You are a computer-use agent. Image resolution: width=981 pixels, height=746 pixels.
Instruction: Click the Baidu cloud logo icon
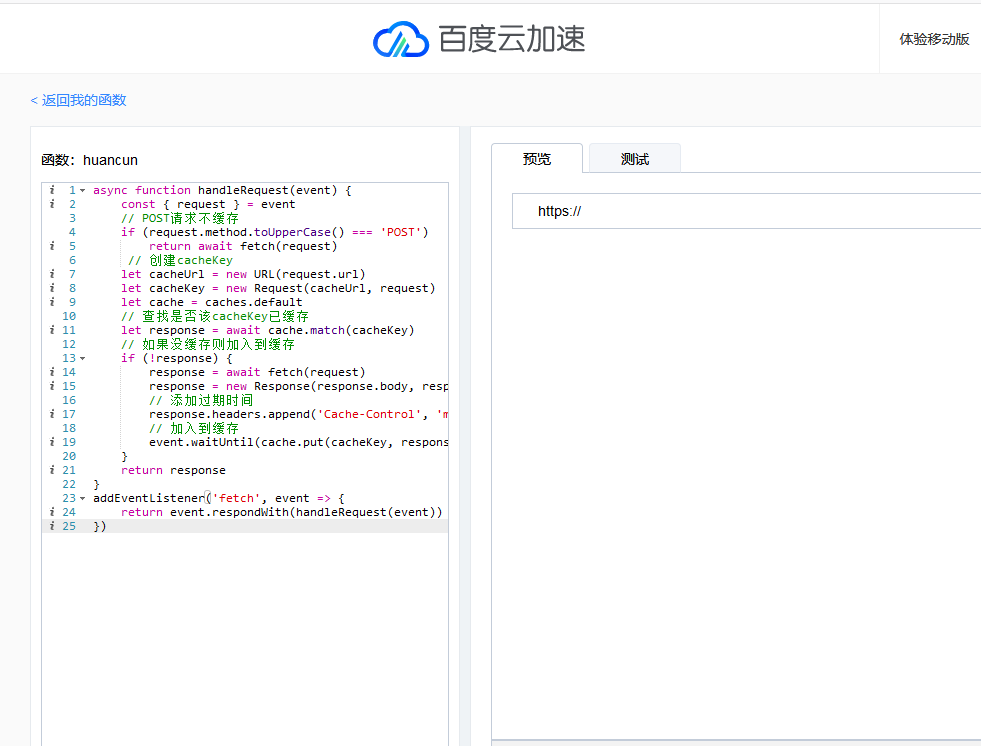click(400, 39)
